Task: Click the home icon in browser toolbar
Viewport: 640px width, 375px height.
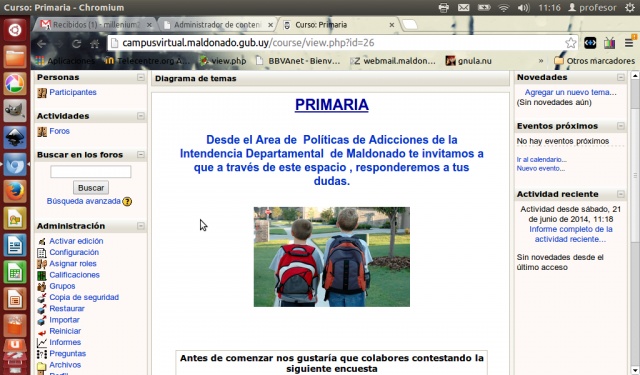Action: (x=95, y=43)
